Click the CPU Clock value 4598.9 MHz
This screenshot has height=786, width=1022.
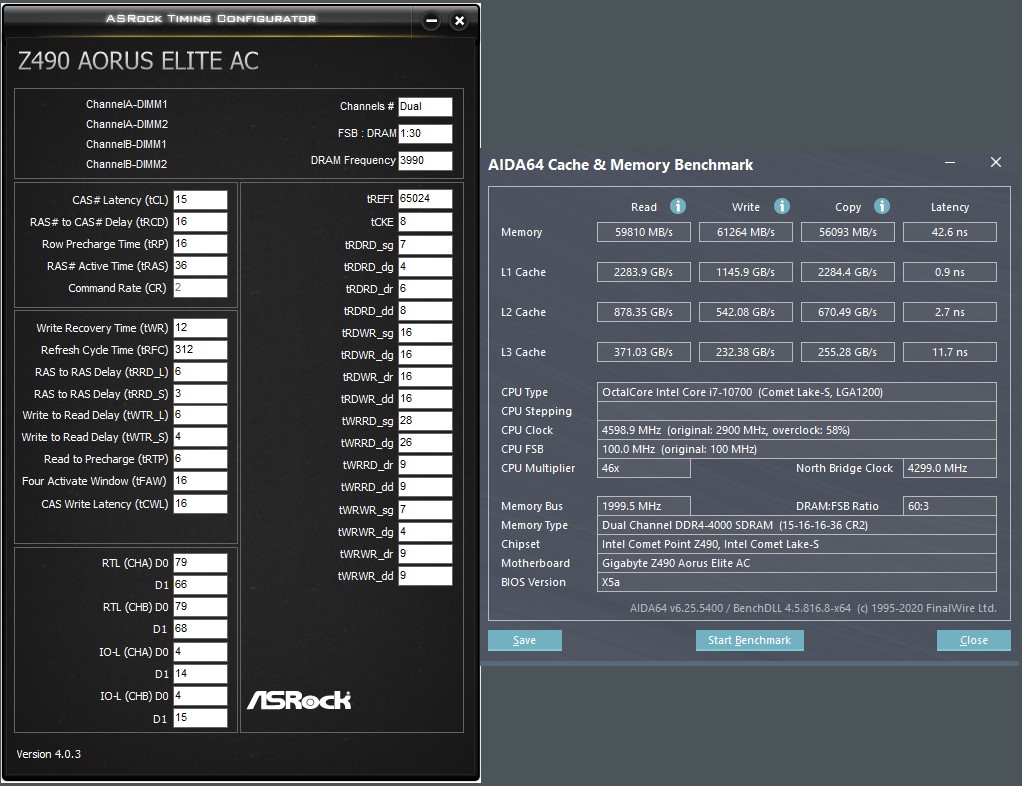pyautogui.click(x=796, y=430)
